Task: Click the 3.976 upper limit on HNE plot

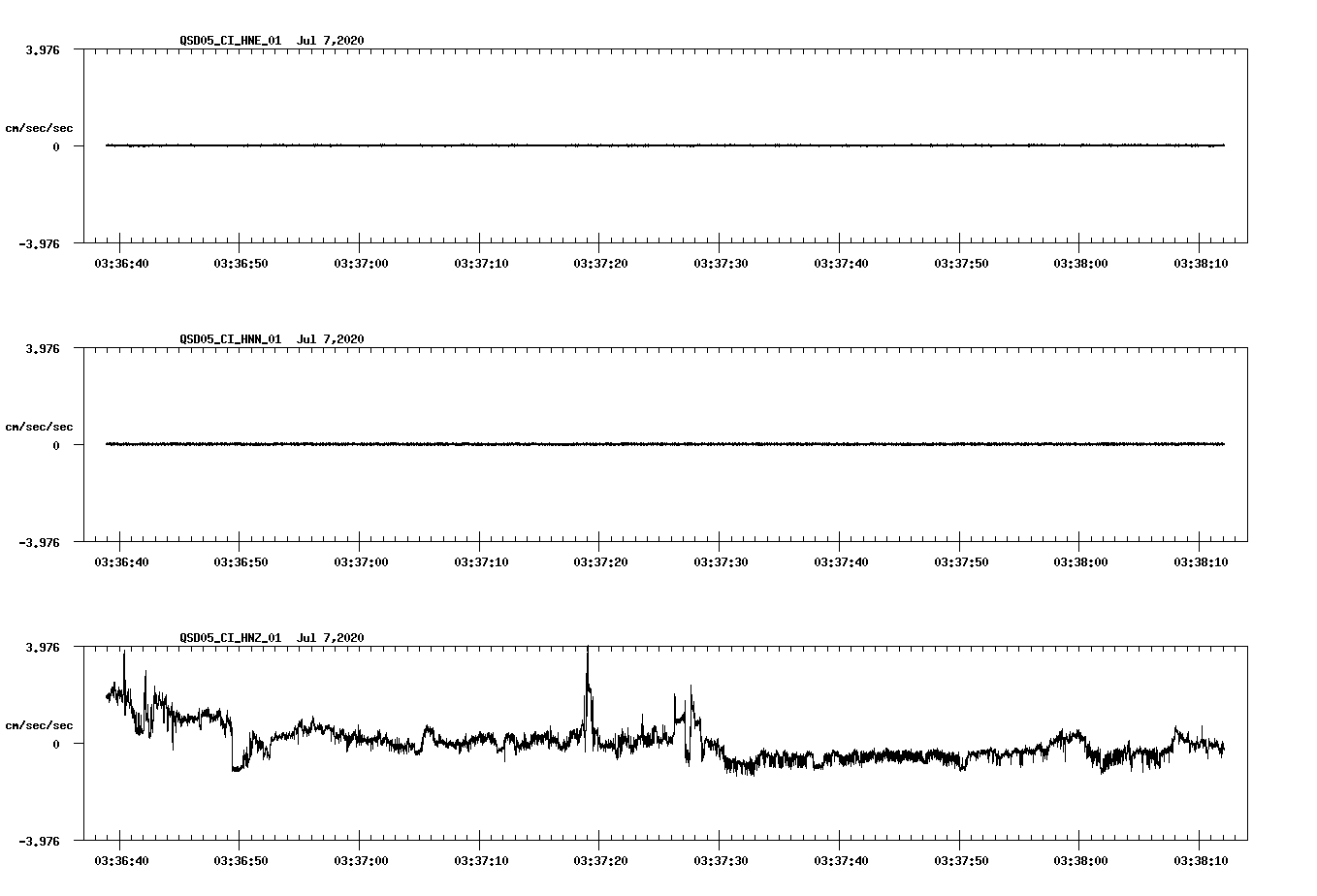Action: [42, 49]
